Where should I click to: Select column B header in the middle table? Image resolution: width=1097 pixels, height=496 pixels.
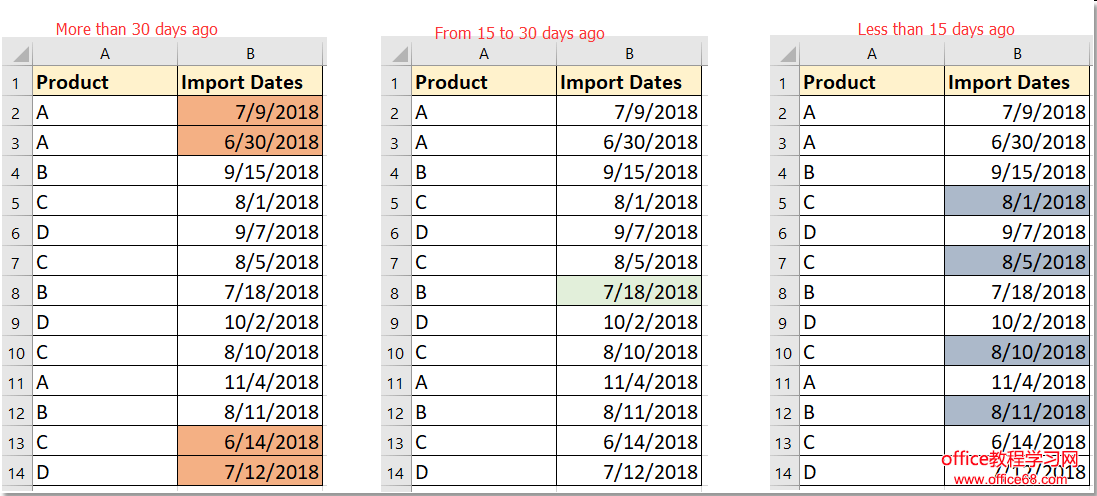629,54
